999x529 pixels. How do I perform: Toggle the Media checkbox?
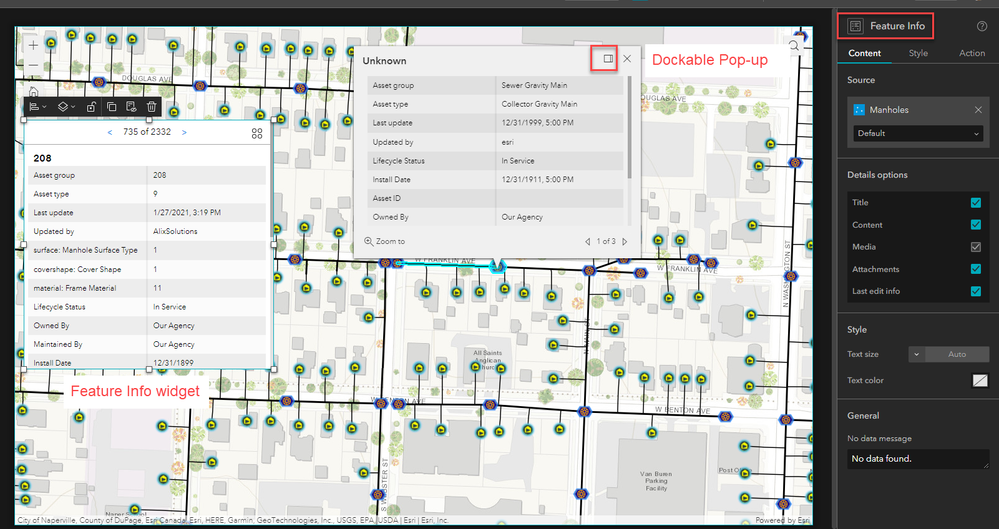(975, 247)
